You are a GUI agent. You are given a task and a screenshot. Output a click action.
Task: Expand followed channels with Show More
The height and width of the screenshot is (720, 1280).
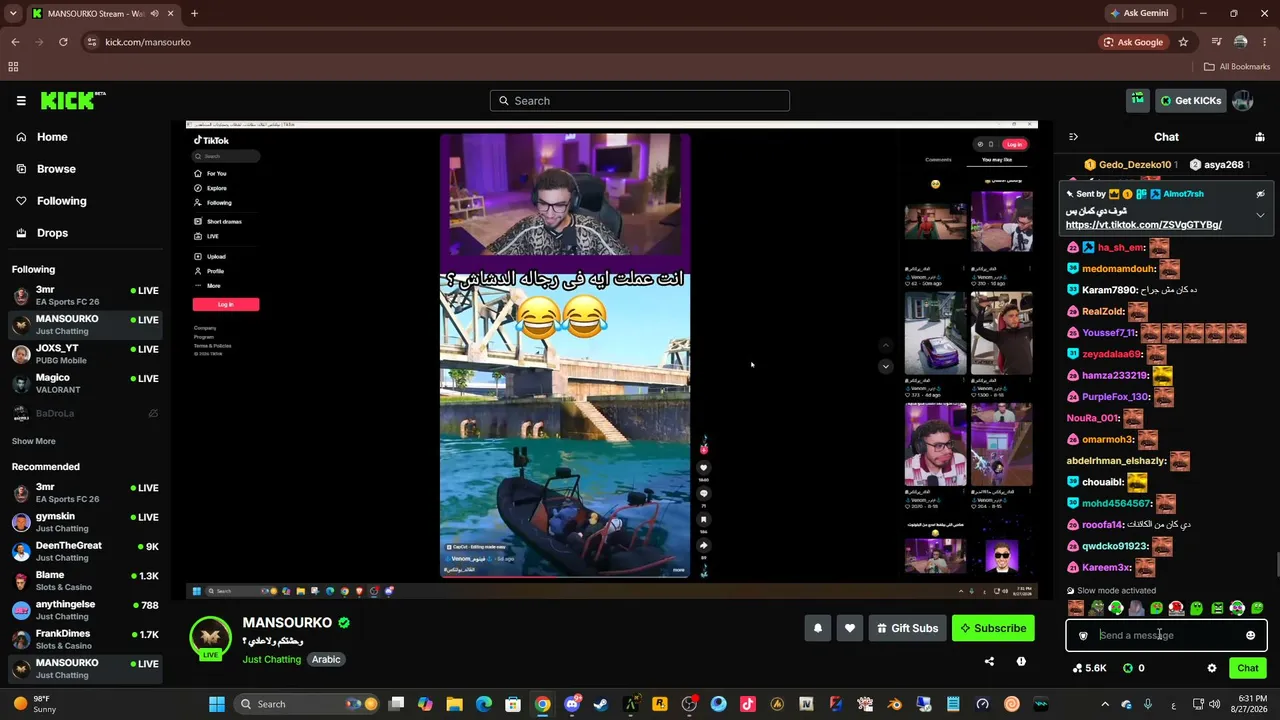pos(34,441)
